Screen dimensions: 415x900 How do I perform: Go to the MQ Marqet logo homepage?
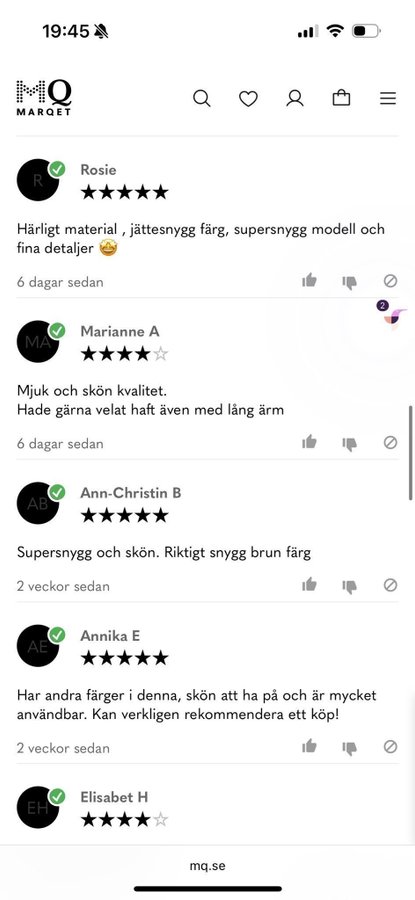44,98
